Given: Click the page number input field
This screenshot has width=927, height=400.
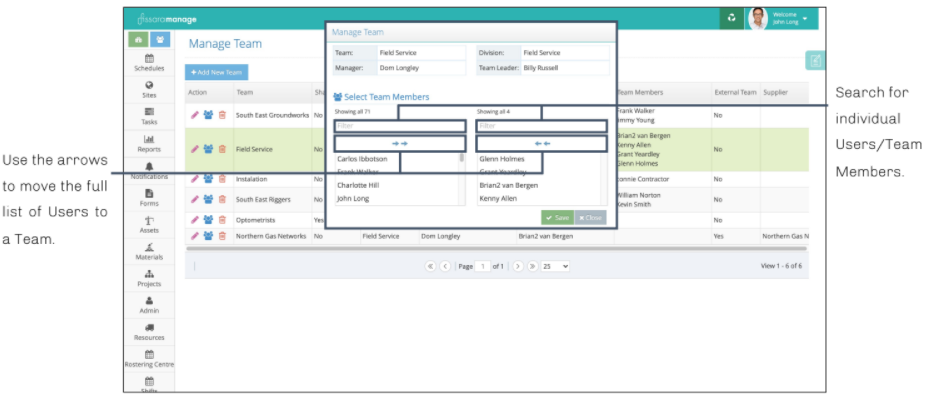Looking at the screenshot, I should (483, 266).
